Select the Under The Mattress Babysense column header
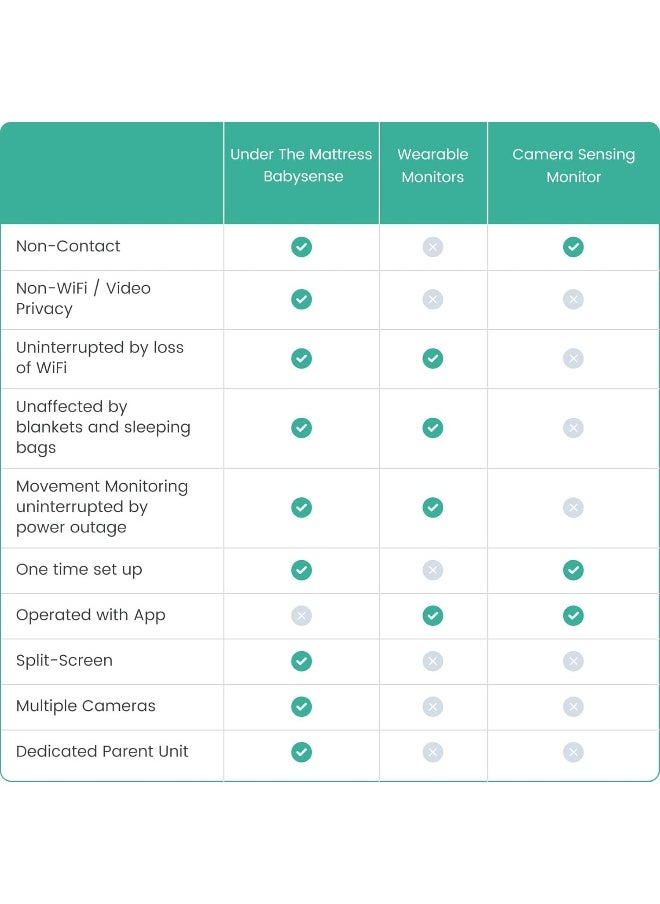Image resolution: width=660 pixels, height=904 pixels. point(301,165)
